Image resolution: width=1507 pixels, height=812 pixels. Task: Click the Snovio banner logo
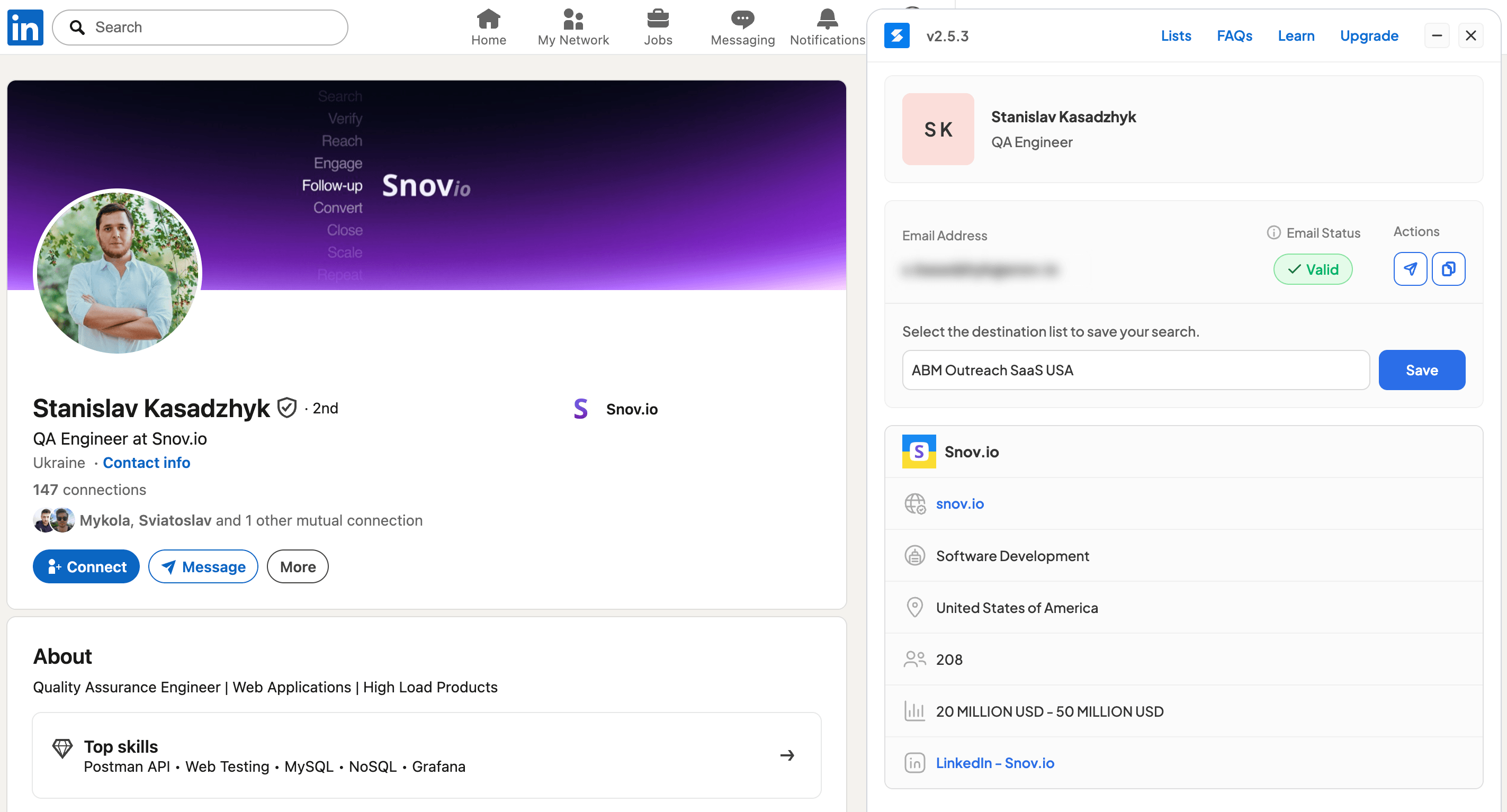coord(426,185)
